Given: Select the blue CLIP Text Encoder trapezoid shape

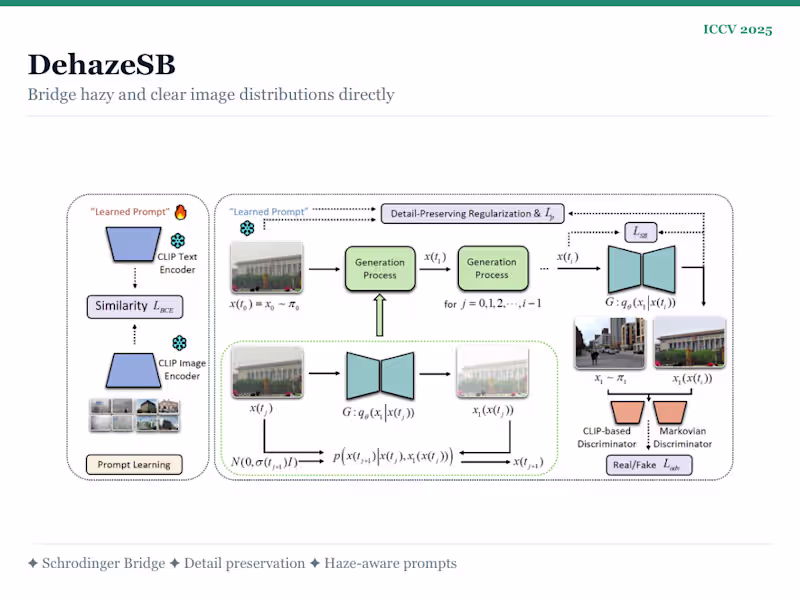Looking at the screenshot, I should click(133, 244).
